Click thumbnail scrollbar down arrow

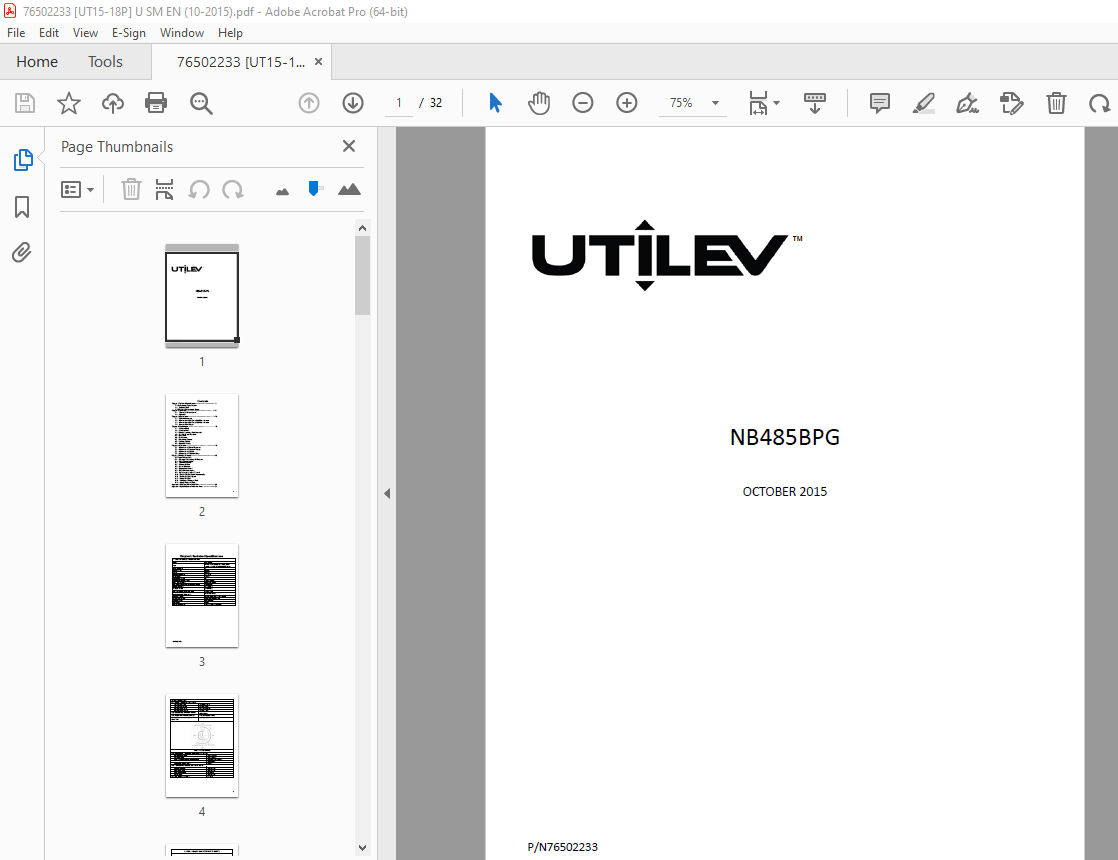click(362, 848)
